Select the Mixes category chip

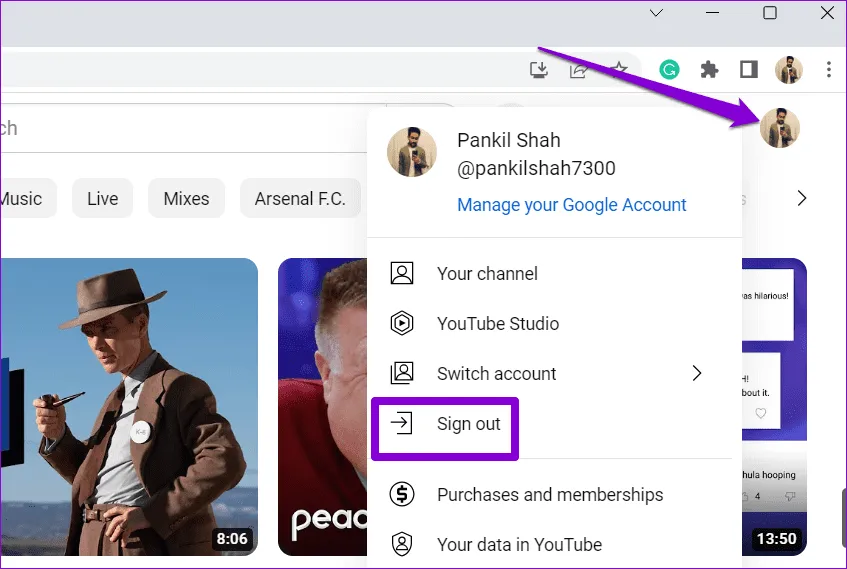pyautogui.click(x=186, y=198)
